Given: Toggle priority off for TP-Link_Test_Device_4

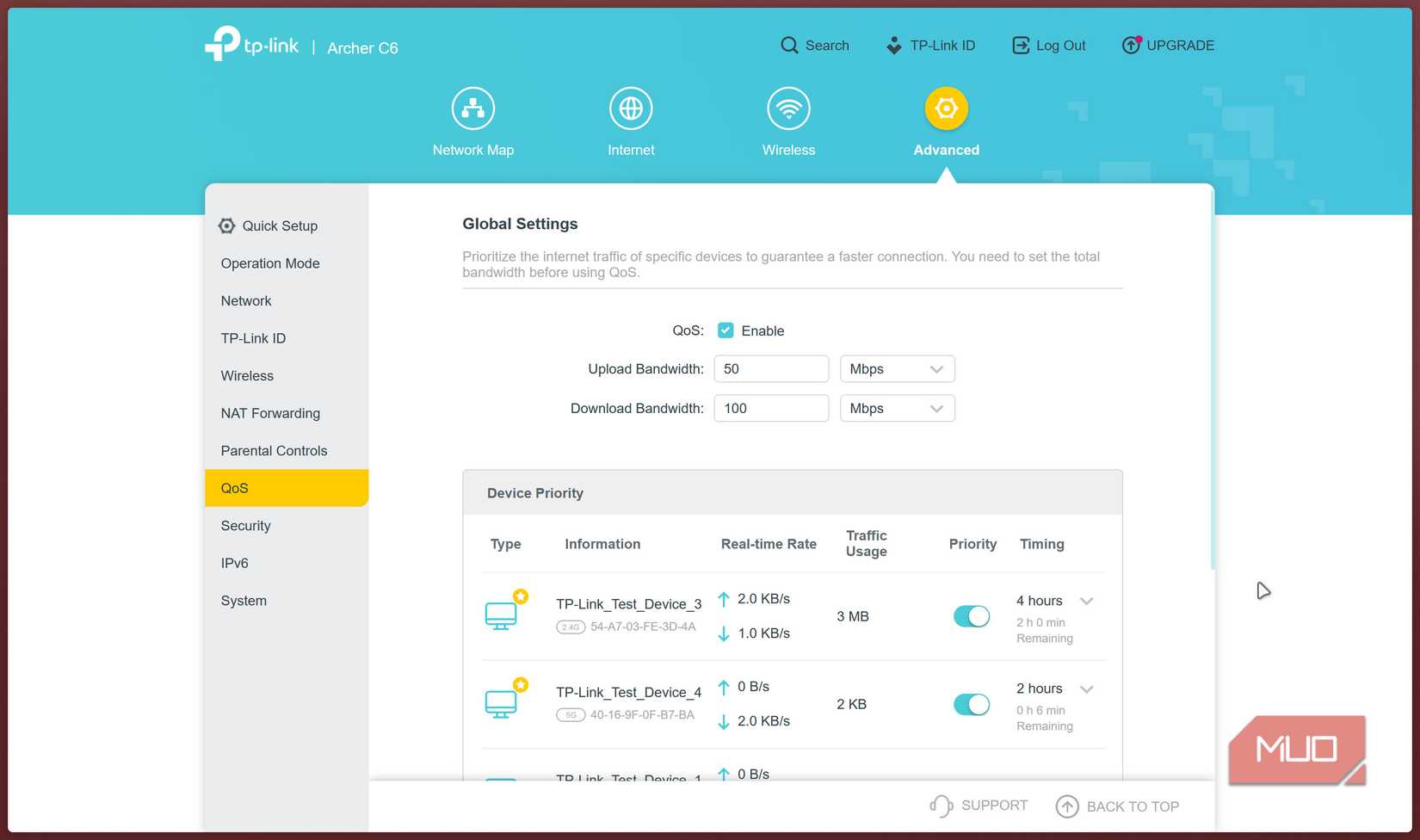Looking at the screenshot, I should (x=972, y=704).
